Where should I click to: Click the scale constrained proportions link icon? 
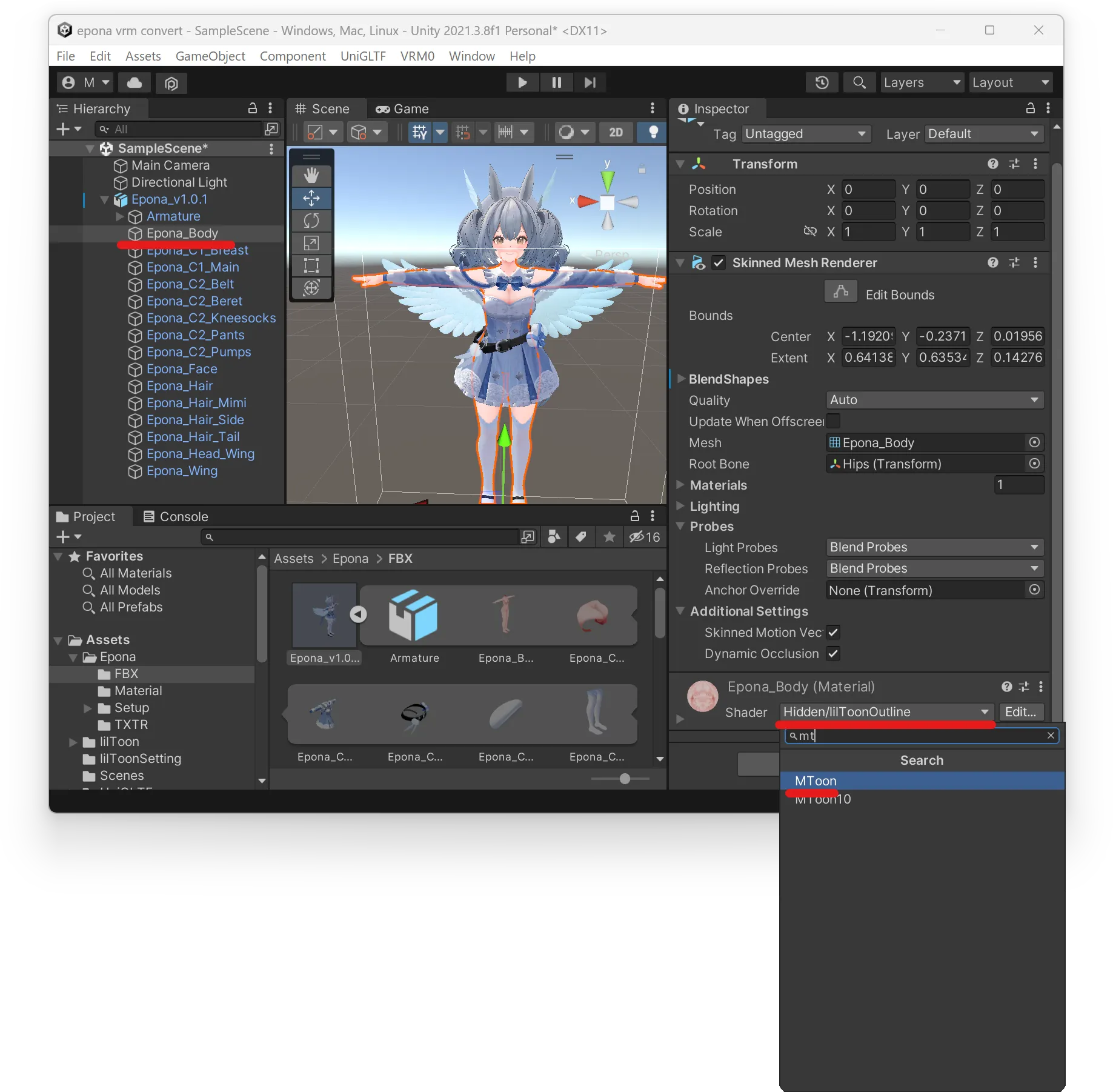click(x=809, y=231)
